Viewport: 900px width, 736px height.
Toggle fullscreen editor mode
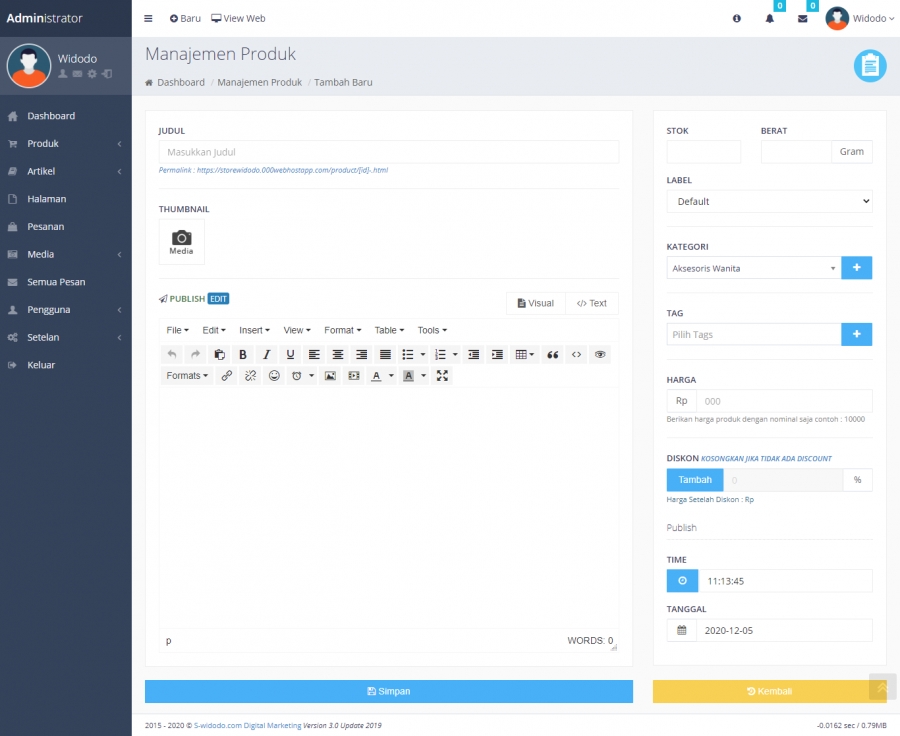tap(442, 375)
